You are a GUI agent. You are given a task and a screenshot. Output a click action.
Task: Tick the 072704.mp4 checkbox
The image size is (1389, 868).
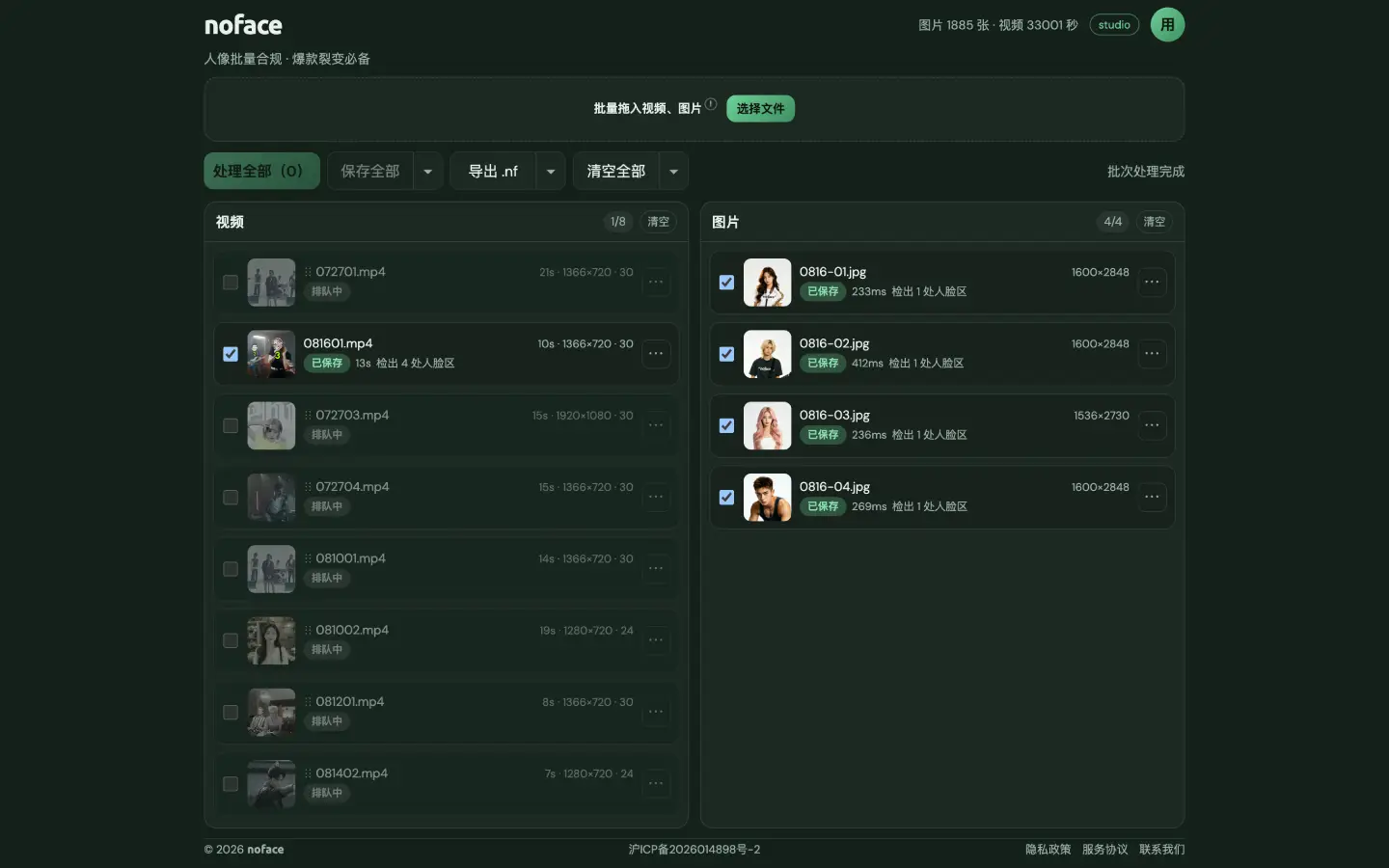click(231, 498)
